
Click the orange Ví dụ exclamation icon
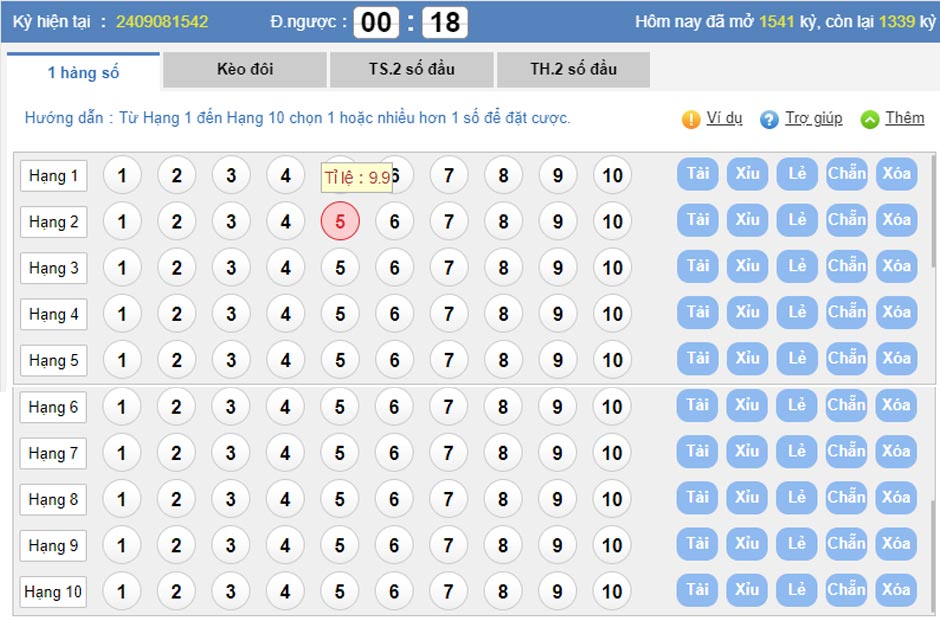click(x=691, y=119)
